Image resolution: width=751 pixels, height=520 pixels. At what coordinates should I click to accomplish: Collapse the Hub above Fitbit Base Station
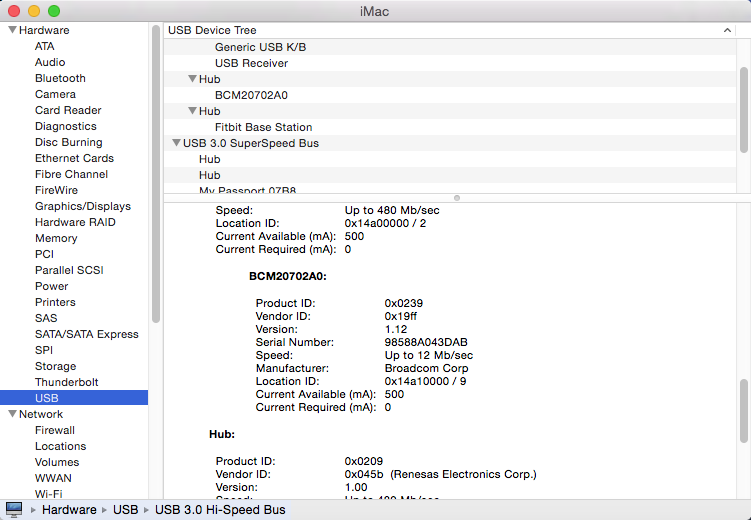pyautogui.click(x=193, y=111)
